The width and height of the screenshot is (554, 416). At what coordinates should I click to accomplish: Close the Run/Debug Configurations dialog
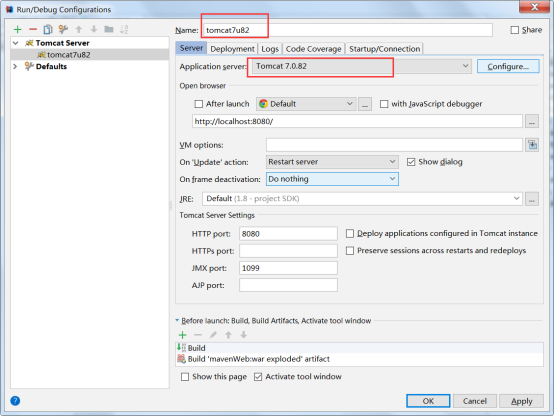point(535,6)
